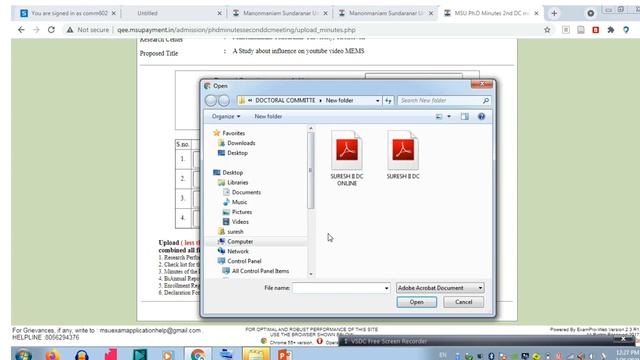Click the browser back arrow

tap(21, 30)
